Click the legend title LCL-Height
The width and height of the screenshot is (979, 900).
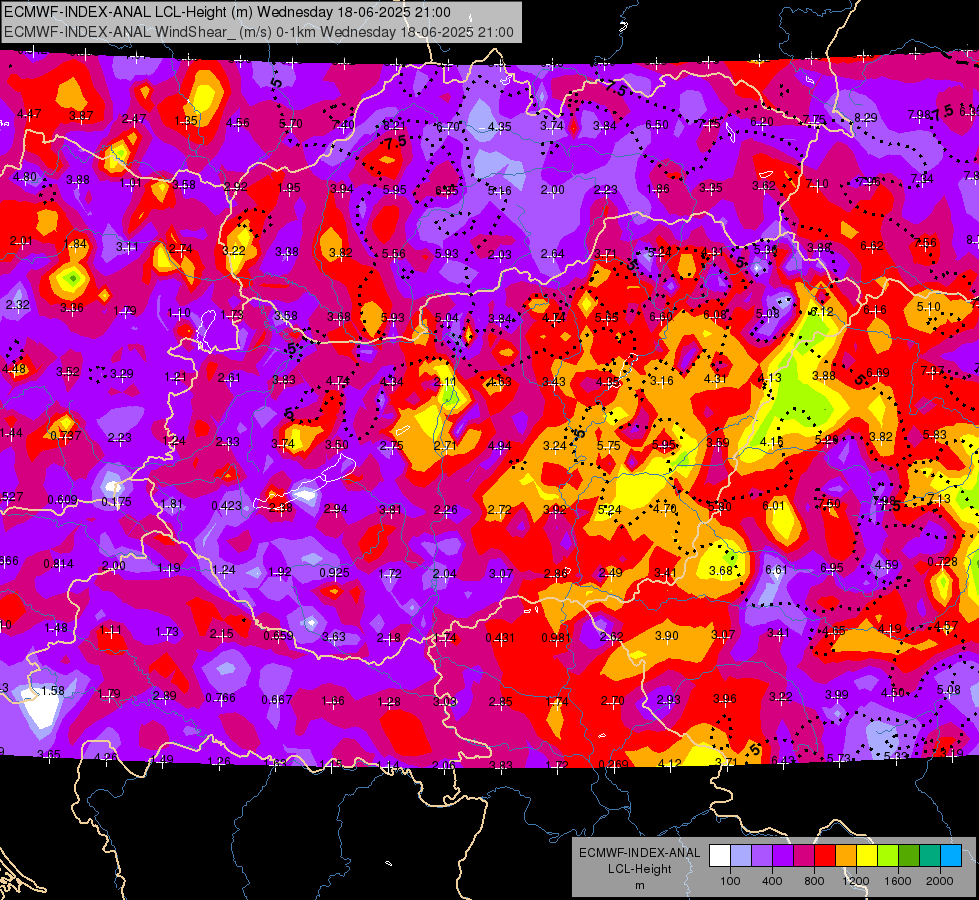pyautogui.click(x=639, y=869)
